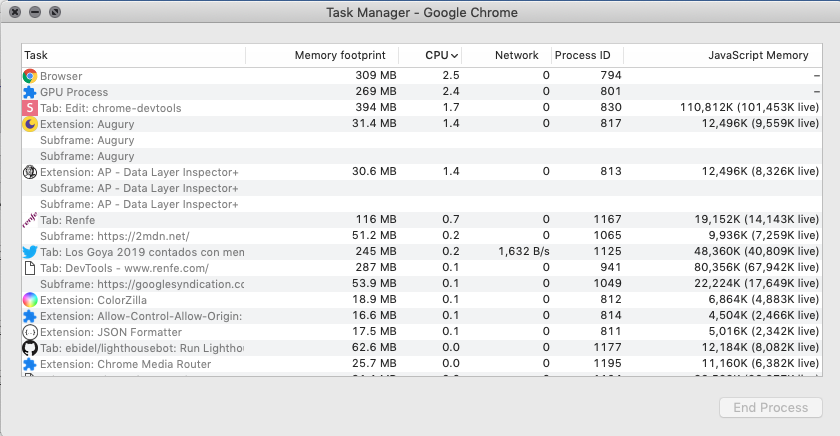Select Extension: Augury row
Viewport: 840px width, 436px height.
(x=422, y=124)
